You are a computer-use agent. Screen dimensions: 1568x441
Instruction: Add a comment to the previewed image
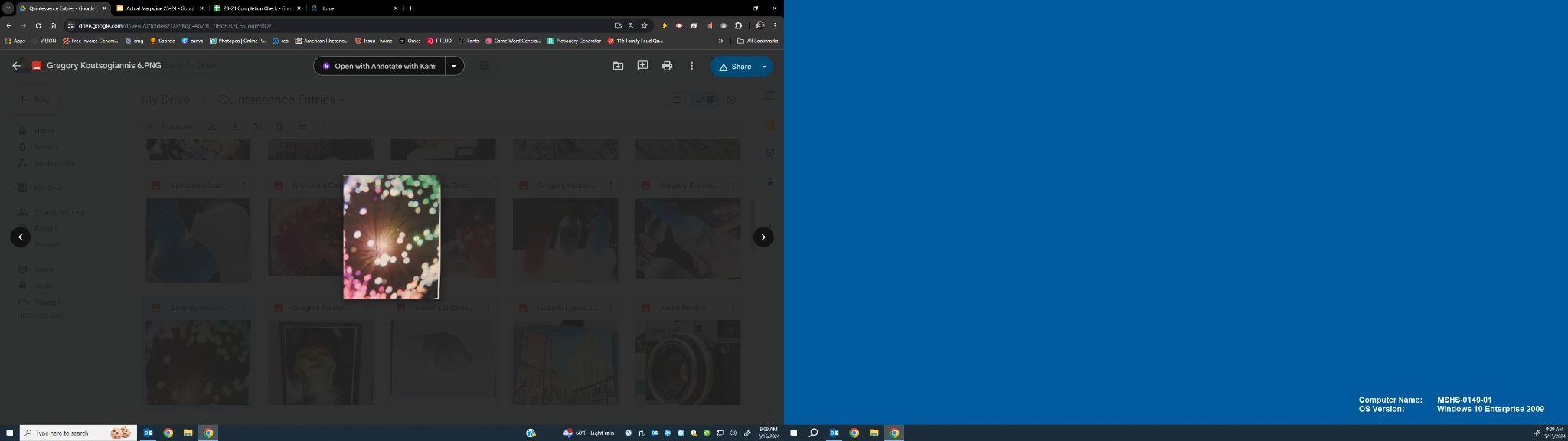[x=642, y=66]
